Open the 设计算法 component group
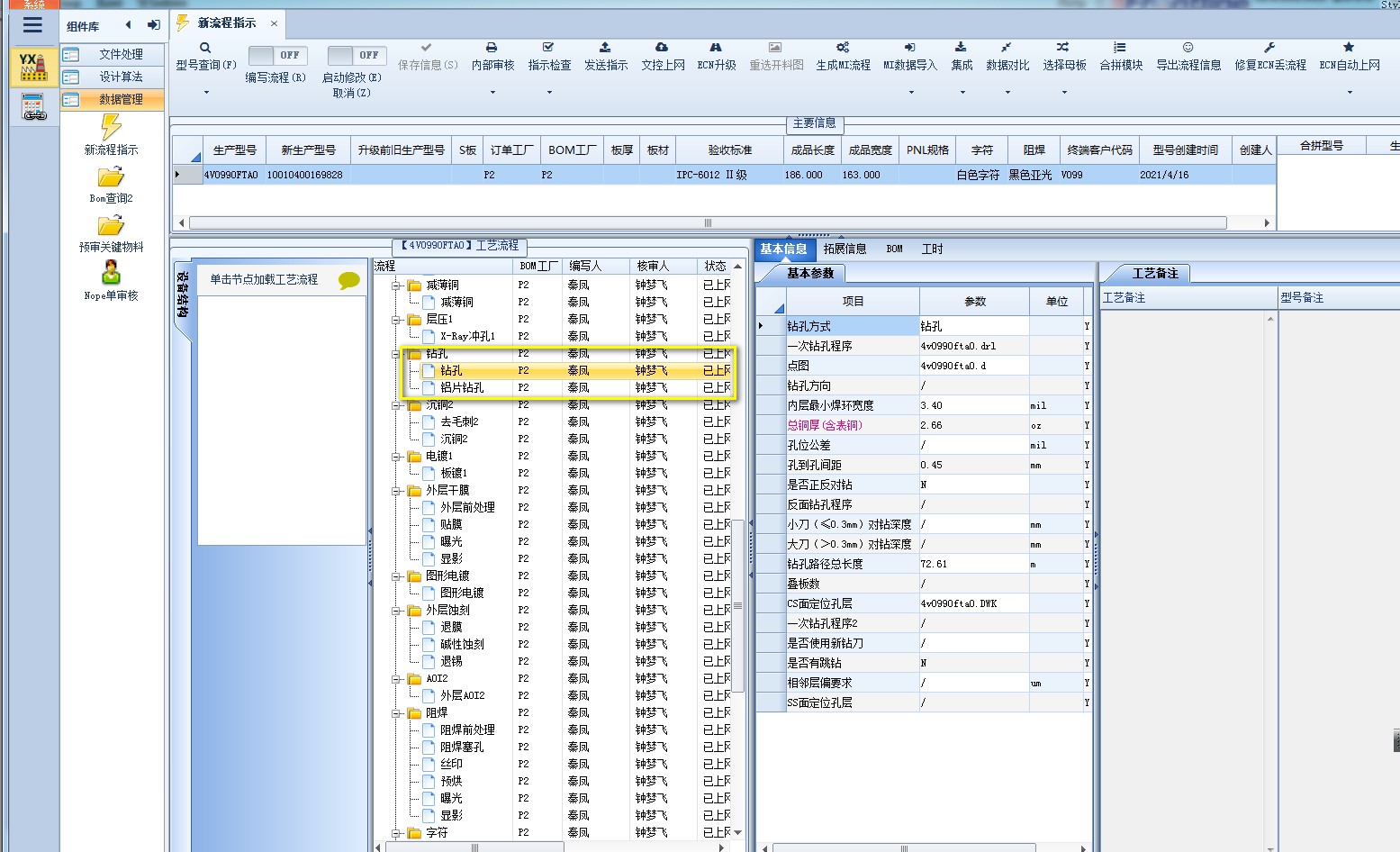Viewport: 1400px width, 852px height. (113, 77)
